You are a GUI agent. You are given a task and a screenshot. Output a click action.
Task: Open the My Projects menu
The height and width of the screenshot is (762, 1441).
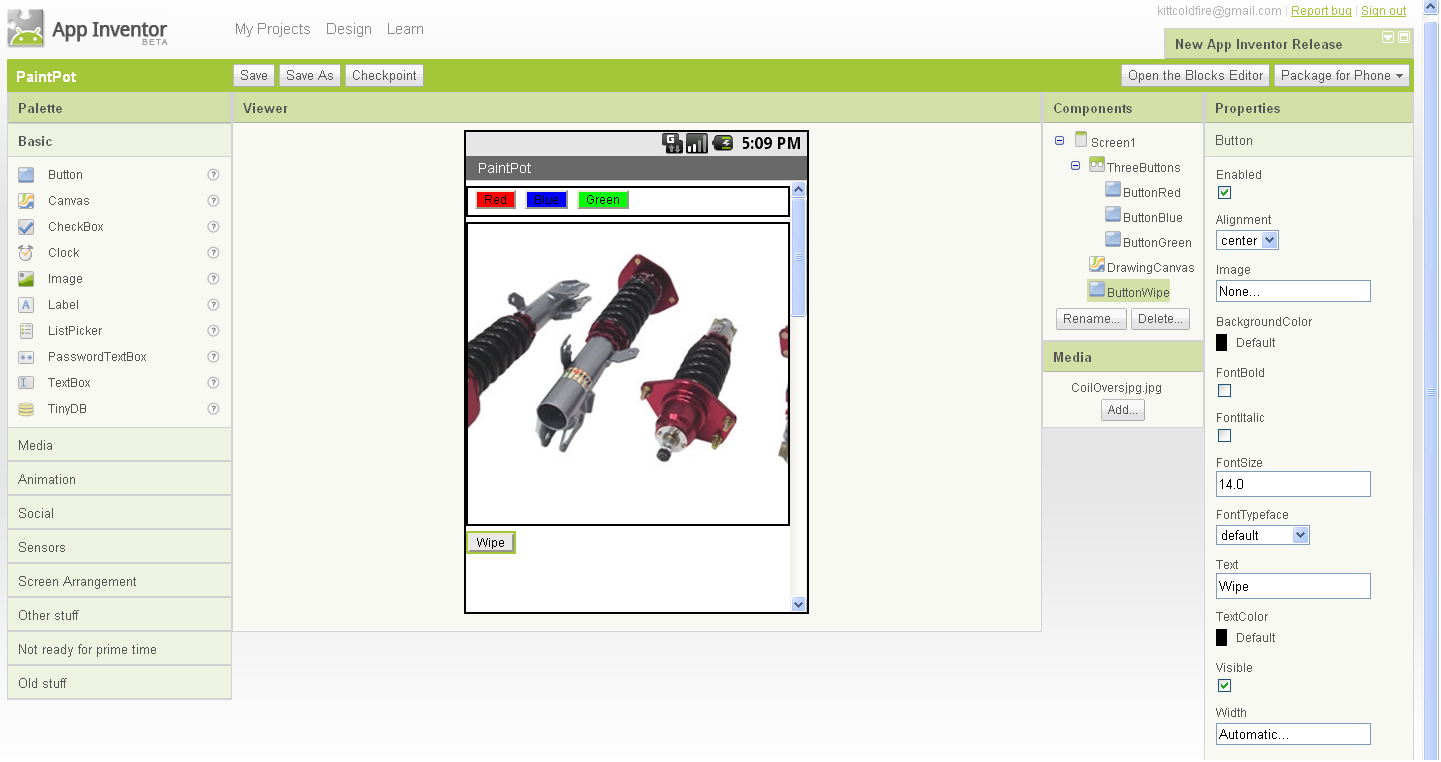272,29
